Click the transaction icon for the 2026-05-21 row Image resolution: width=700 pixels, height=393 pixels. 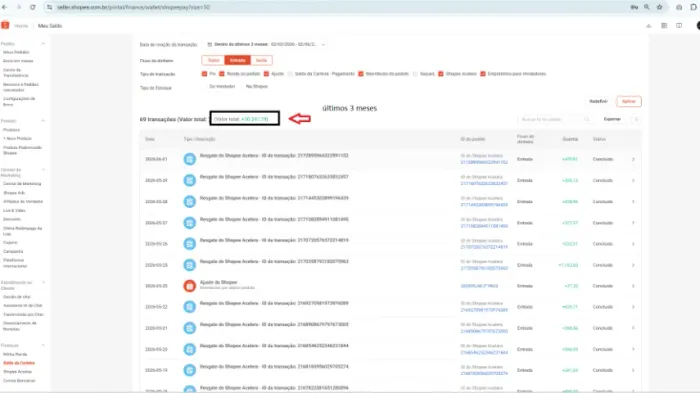click(190, 328)
